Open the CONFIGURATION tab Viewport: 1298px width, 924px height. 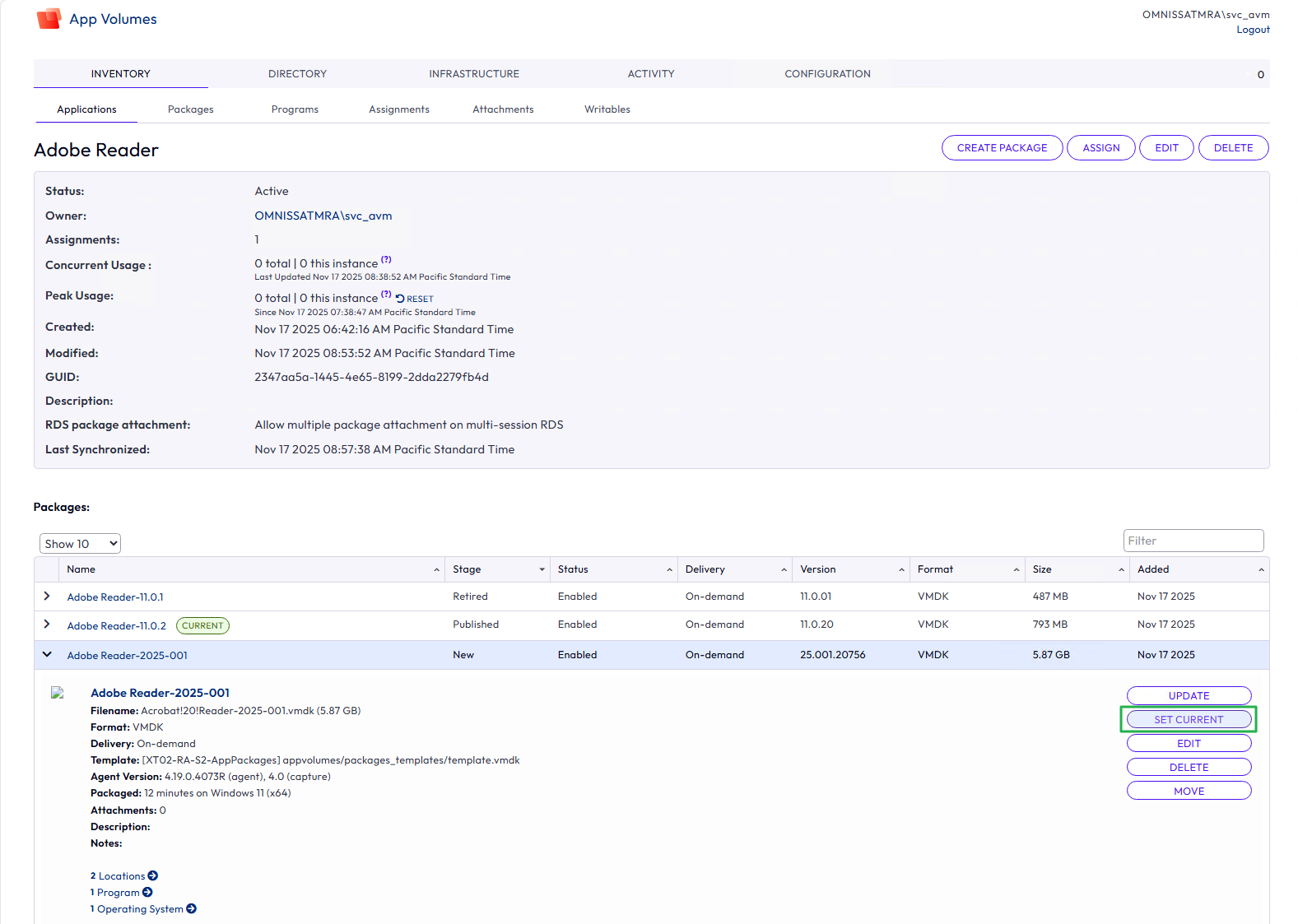(827, 73)
